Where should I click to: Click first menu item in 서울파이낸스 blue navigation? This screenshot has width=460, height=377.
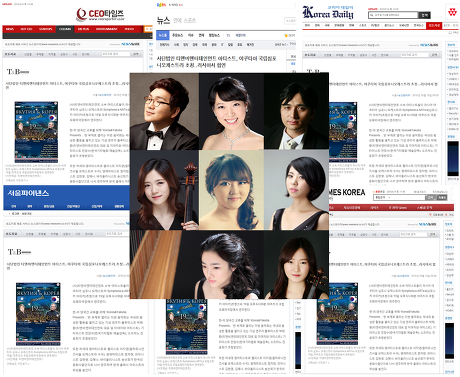[x=13, y=206]
